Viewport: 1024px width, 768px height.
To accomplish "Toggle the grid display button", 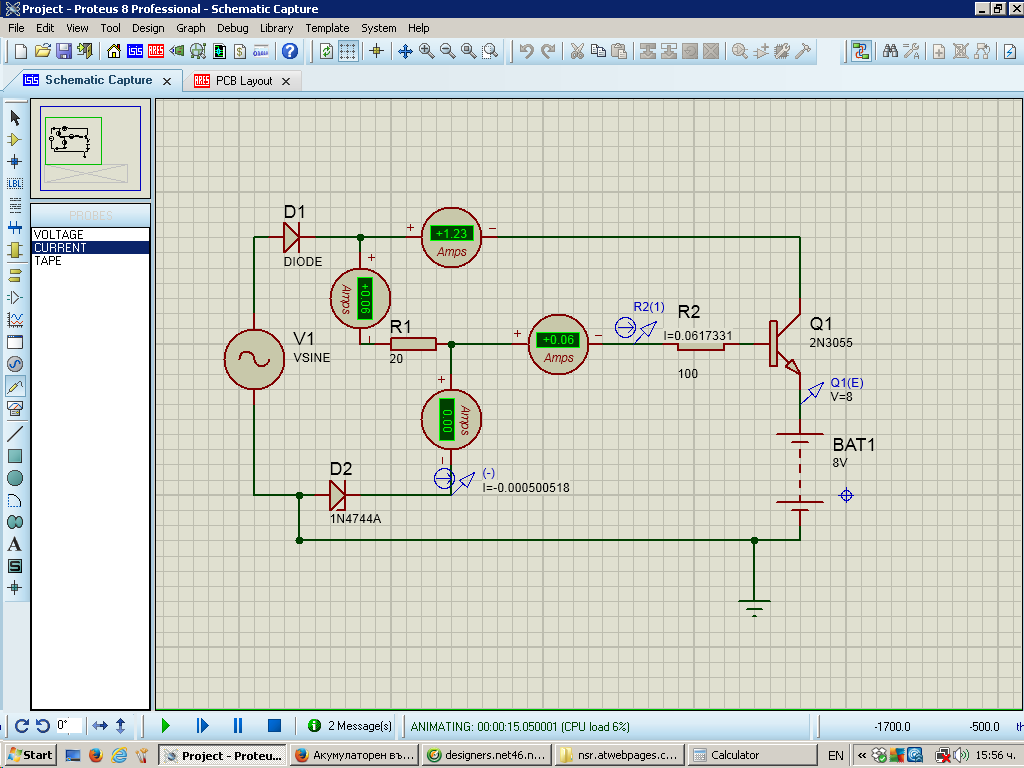I will [x=347, y=51].
